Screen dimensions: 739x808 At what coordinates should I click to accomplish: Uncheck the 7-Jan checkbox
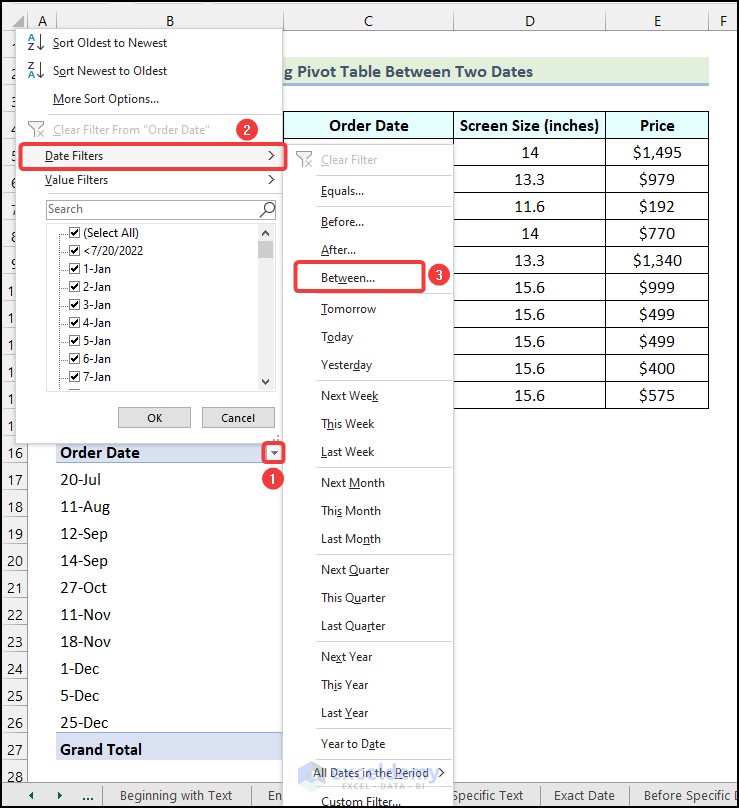[75, 377]
